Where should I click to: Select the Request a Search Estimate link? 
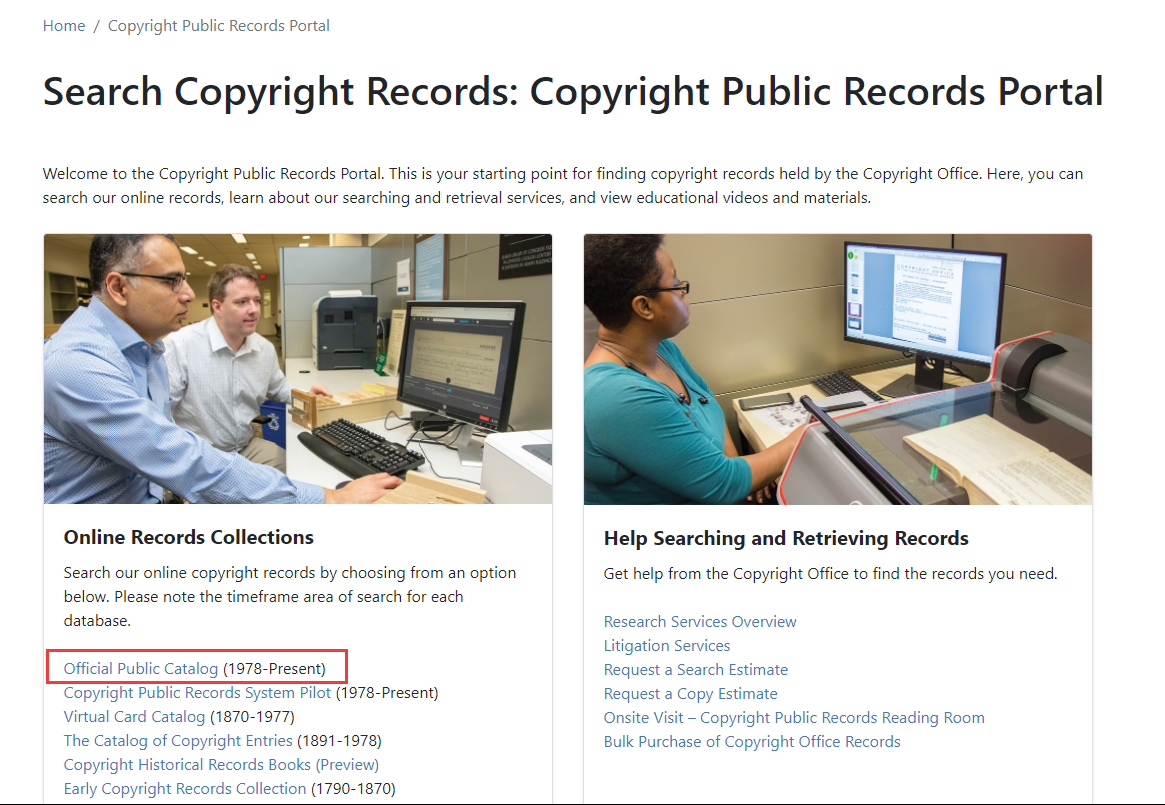[x=696, y=669]
